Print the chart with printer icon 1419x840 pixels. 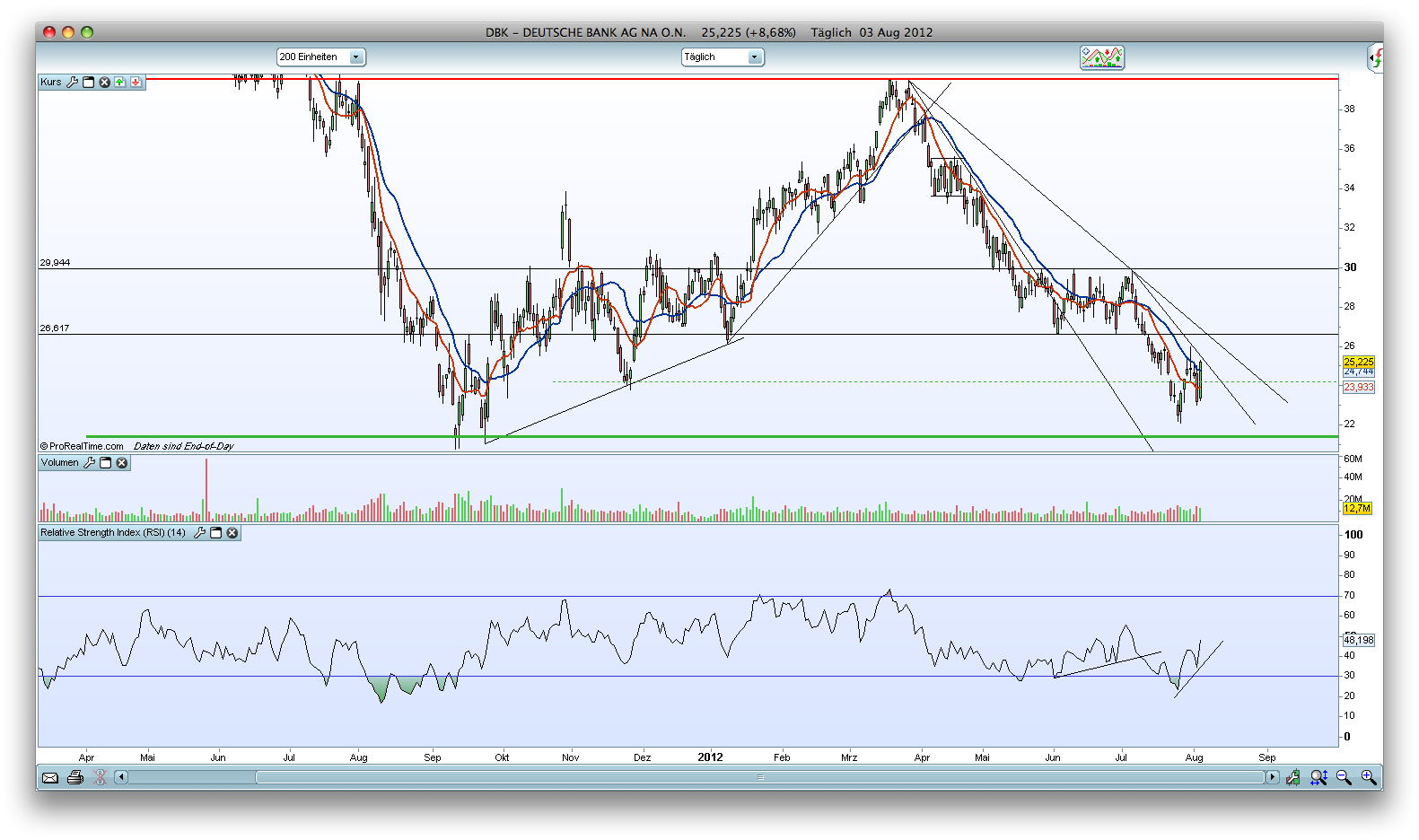coord(75,777)
